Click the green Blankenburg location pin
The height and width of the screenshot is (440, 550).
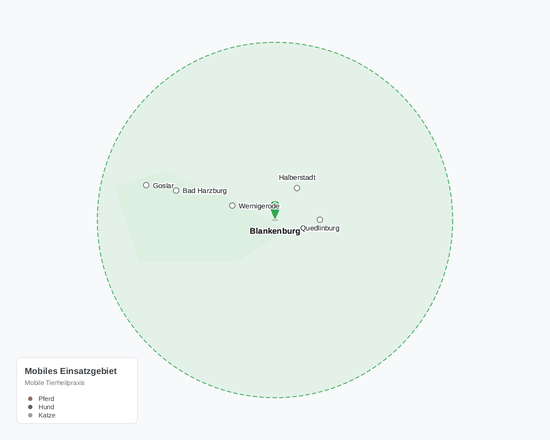275,211
